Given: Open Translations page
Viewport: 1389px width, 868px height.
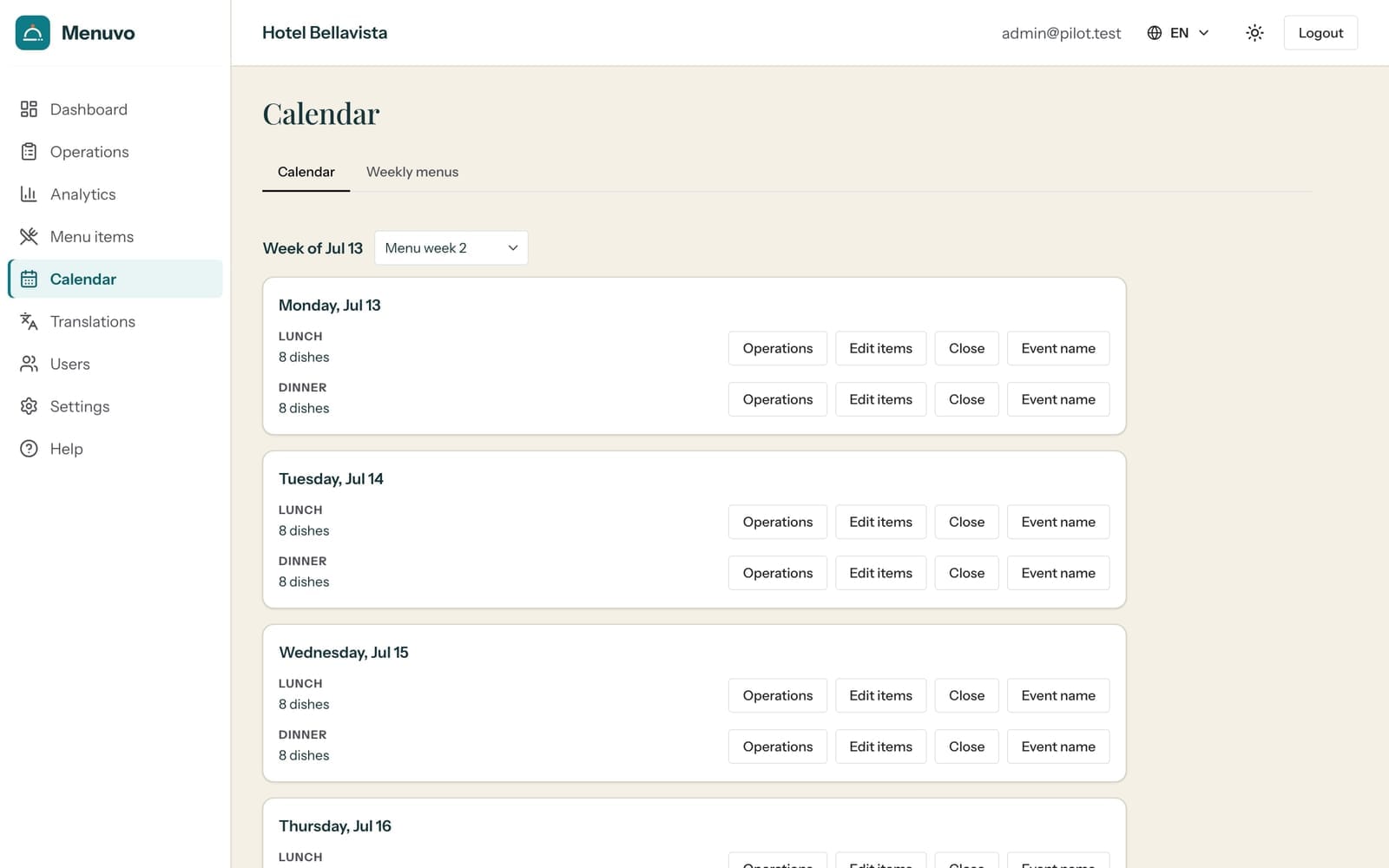Looking at the screenshot, I should [x=115, y=321].
